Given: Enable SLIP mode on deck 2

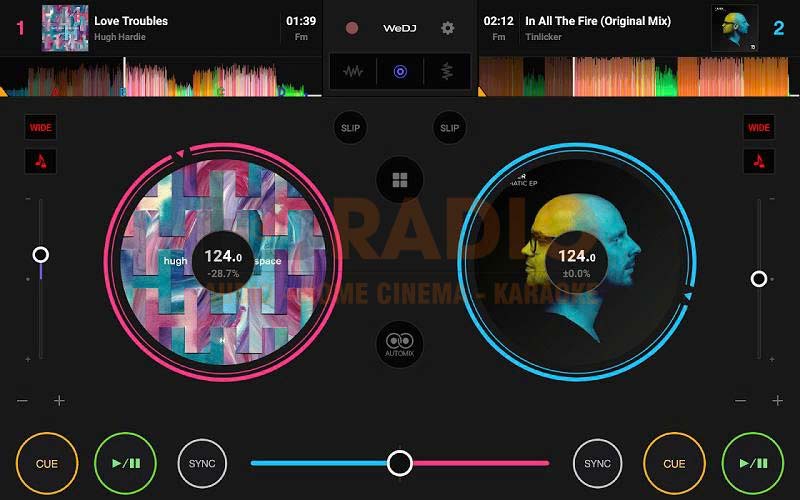Looking at the screenshot, I should pos(450,128).
